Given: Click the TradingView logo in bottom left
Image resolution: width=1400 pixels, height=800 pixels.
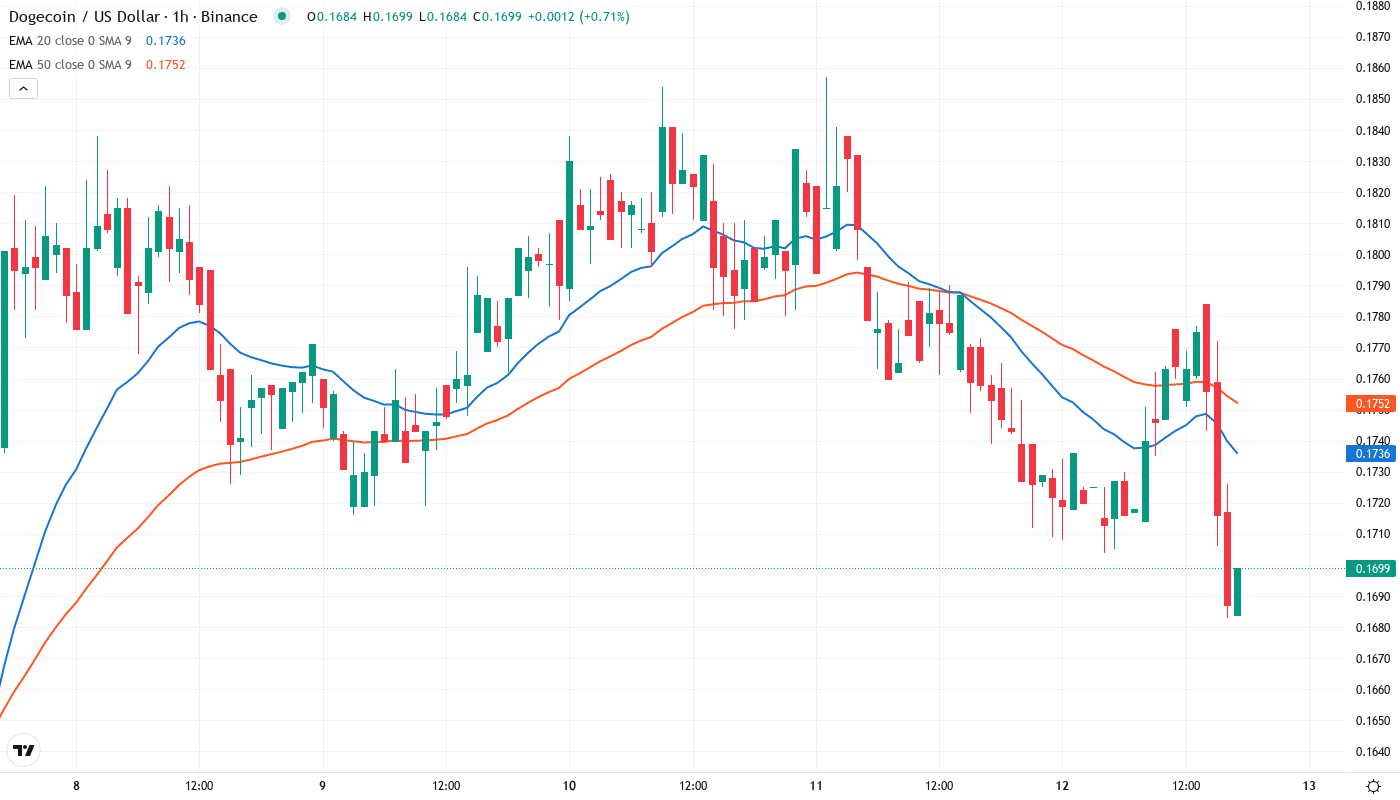Looking at the screenshot, I should [x=24, y=750].
